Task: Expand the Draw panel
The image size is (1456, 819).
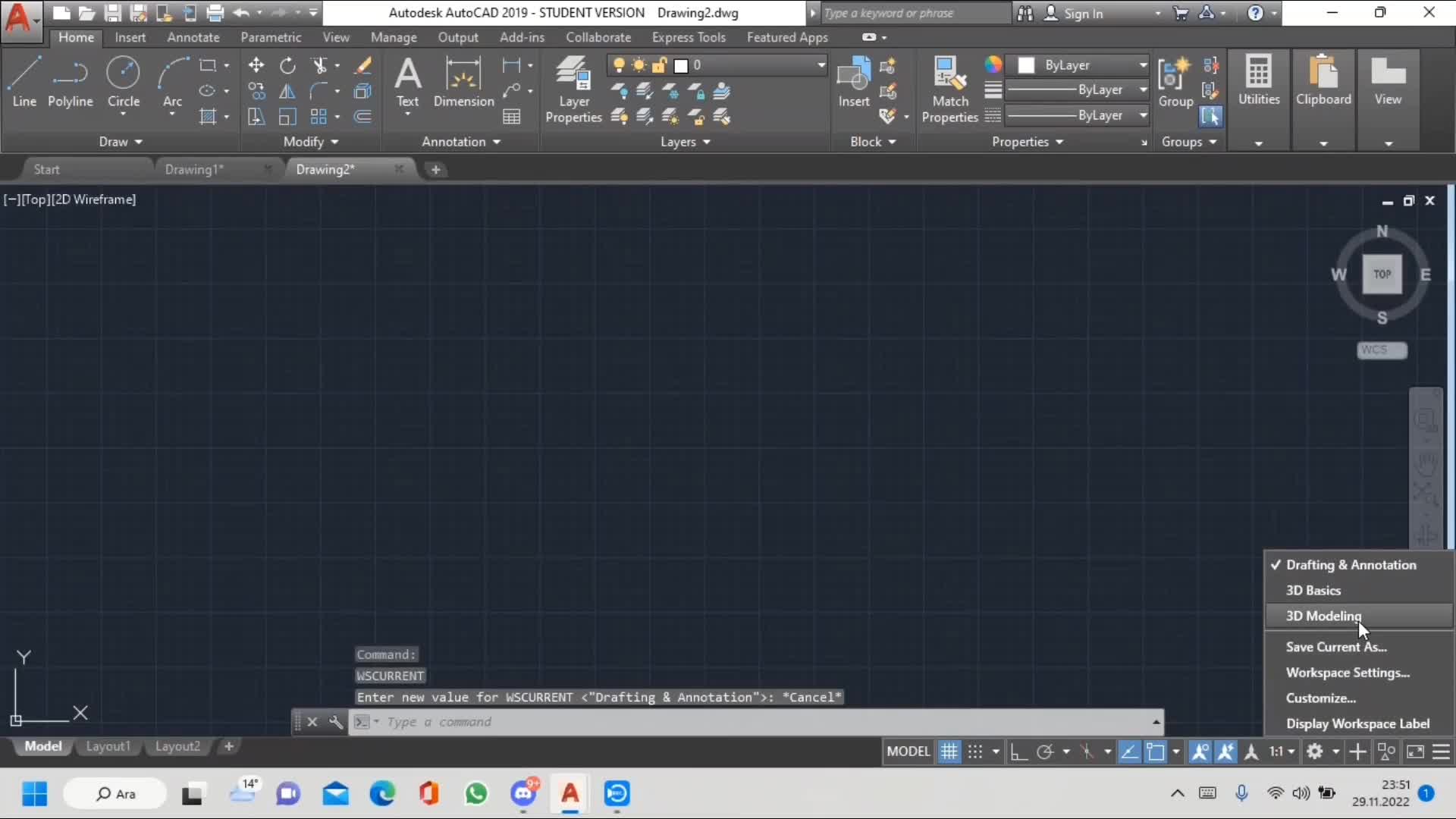Action: click(121, 142)
